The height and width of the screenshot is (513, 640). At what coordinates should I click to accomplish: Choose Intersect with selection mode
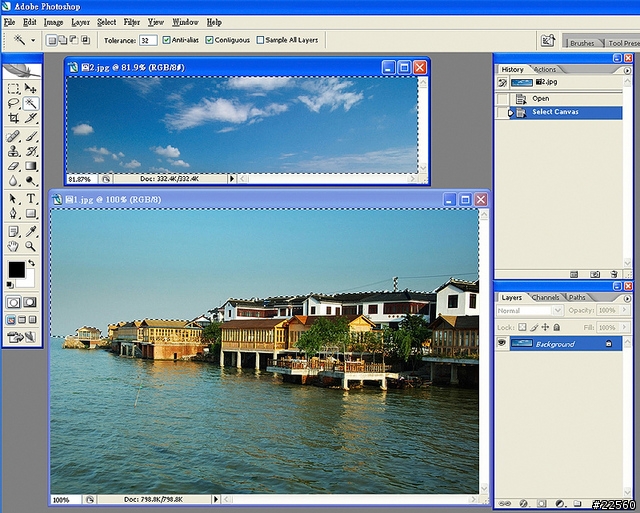coord(85,40)
